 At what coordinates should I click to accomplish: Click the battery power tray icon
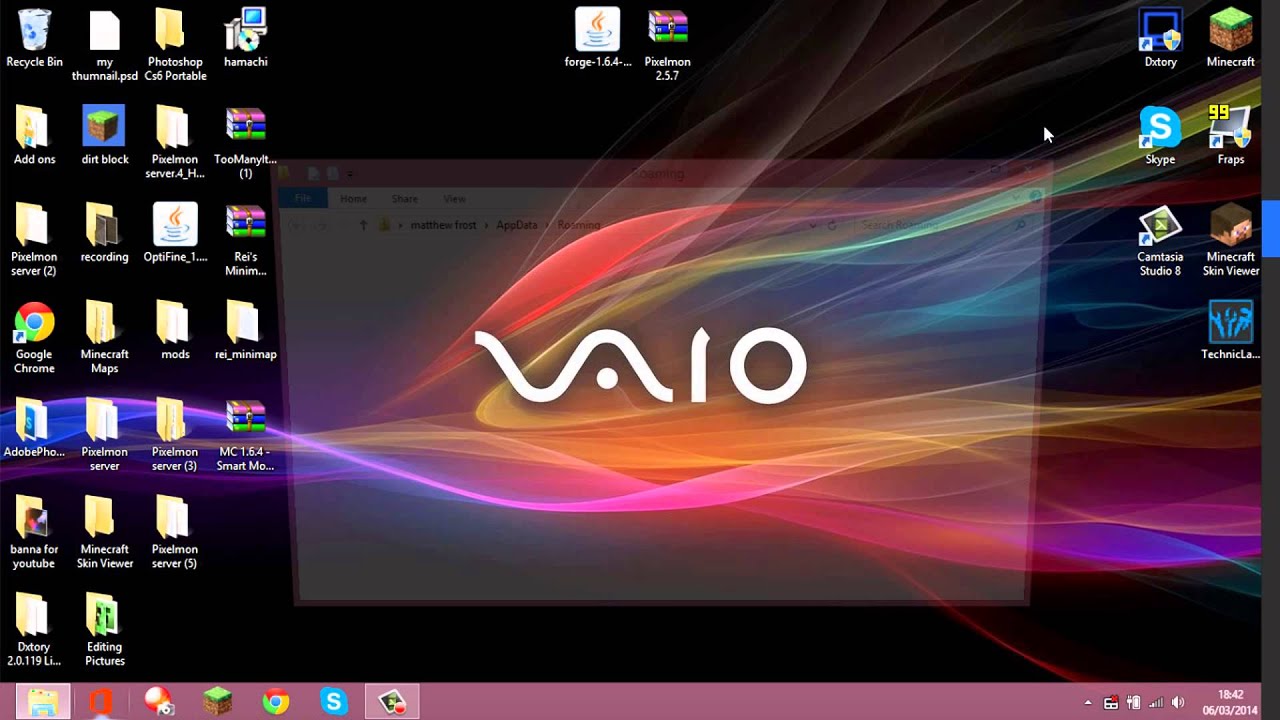click(x=1134, y=703)
